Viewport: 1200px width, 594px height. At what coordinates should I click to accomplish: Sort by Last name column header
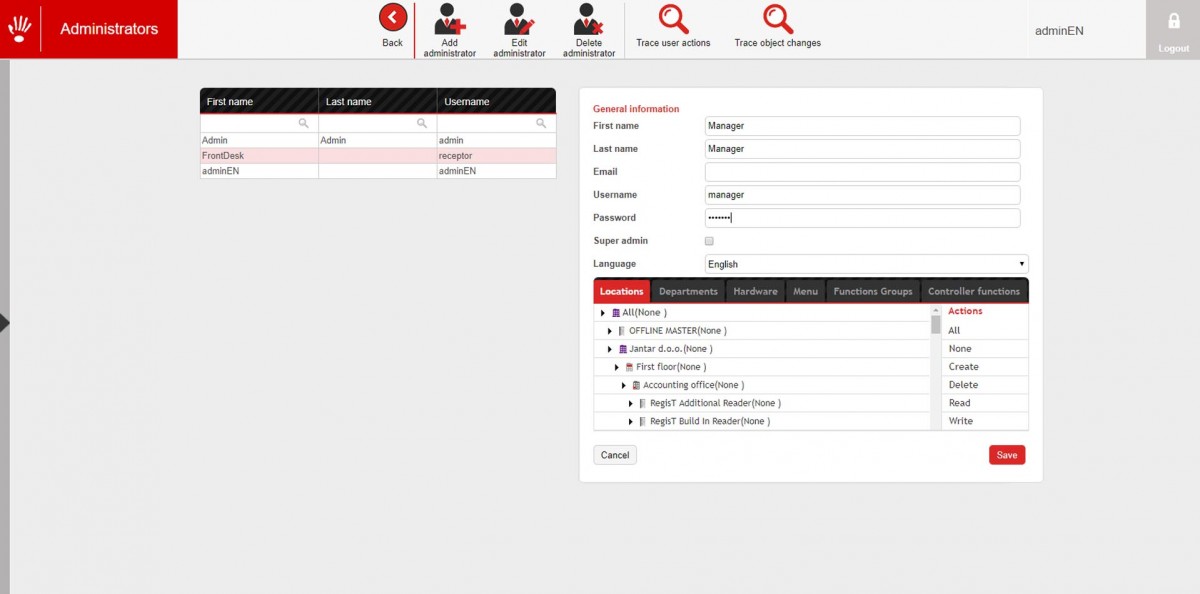pyautogui.click(x=378, y=101)
